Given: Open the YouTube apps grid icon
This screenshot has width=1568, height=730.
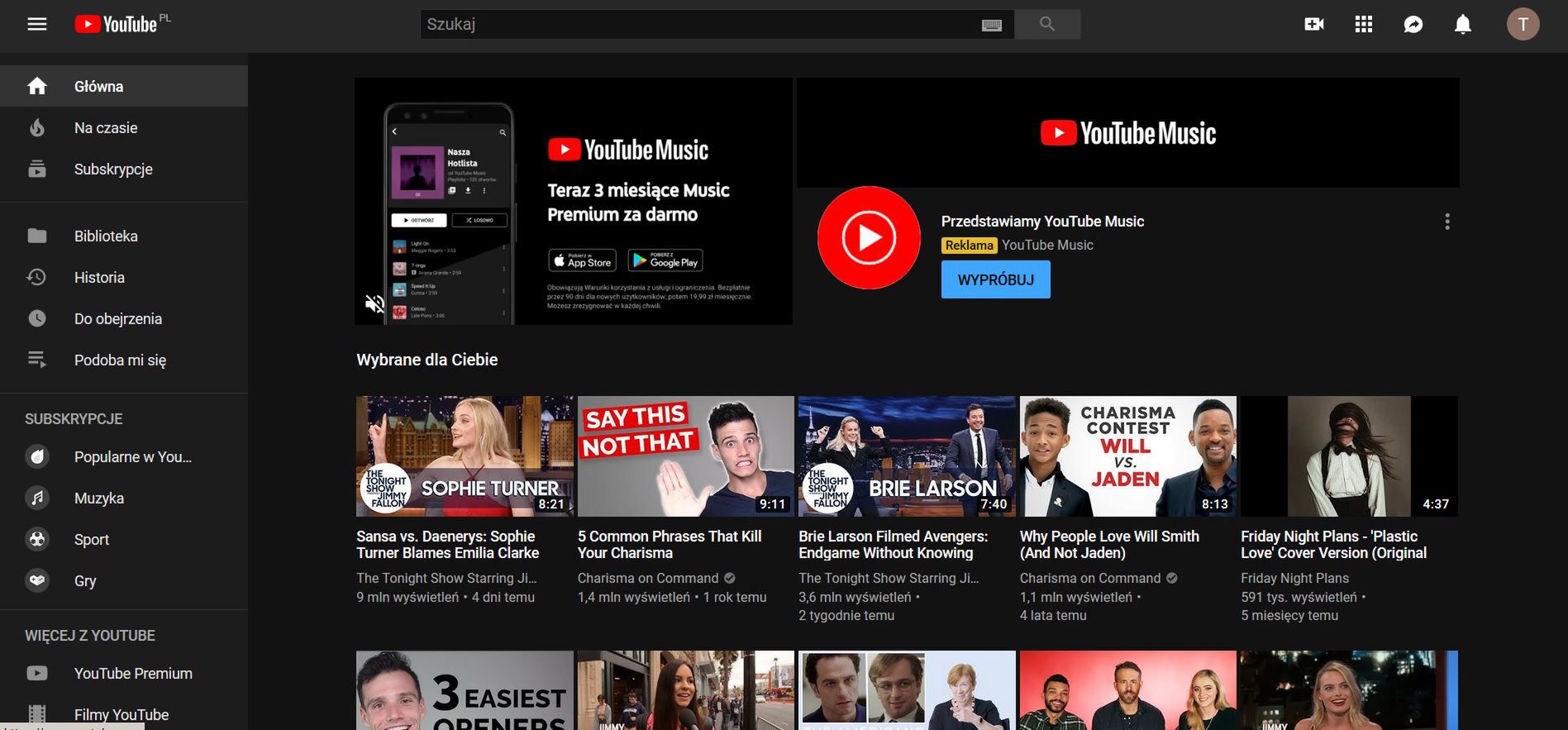Looking at the screenshot, I should click(x=1364, y=24).
